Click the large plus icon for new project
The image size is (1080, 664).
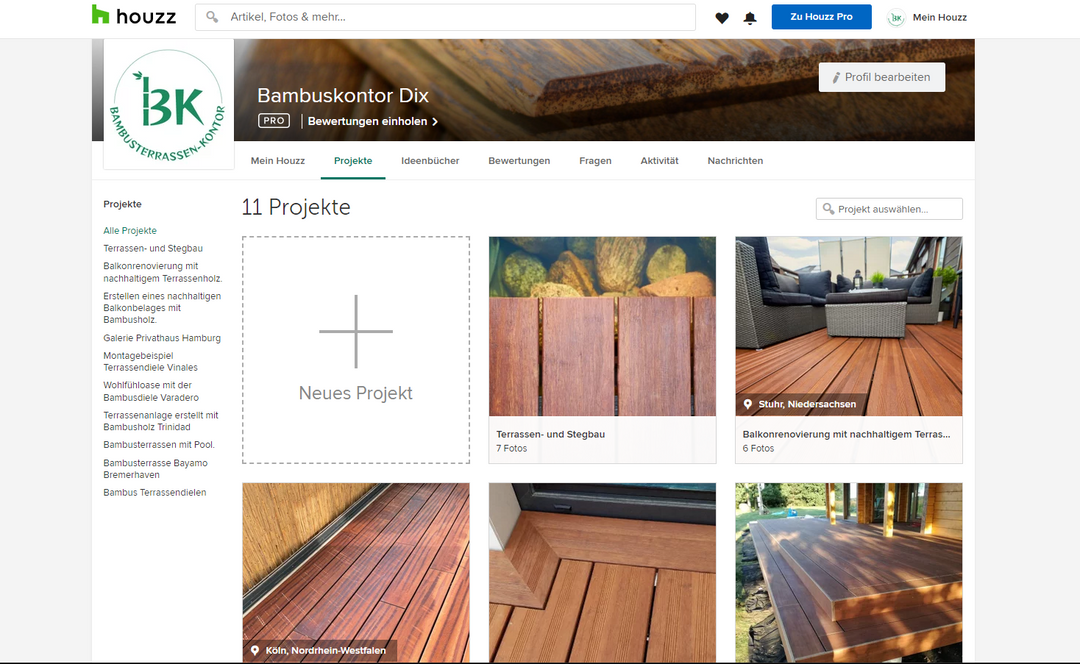coord(355,331)
